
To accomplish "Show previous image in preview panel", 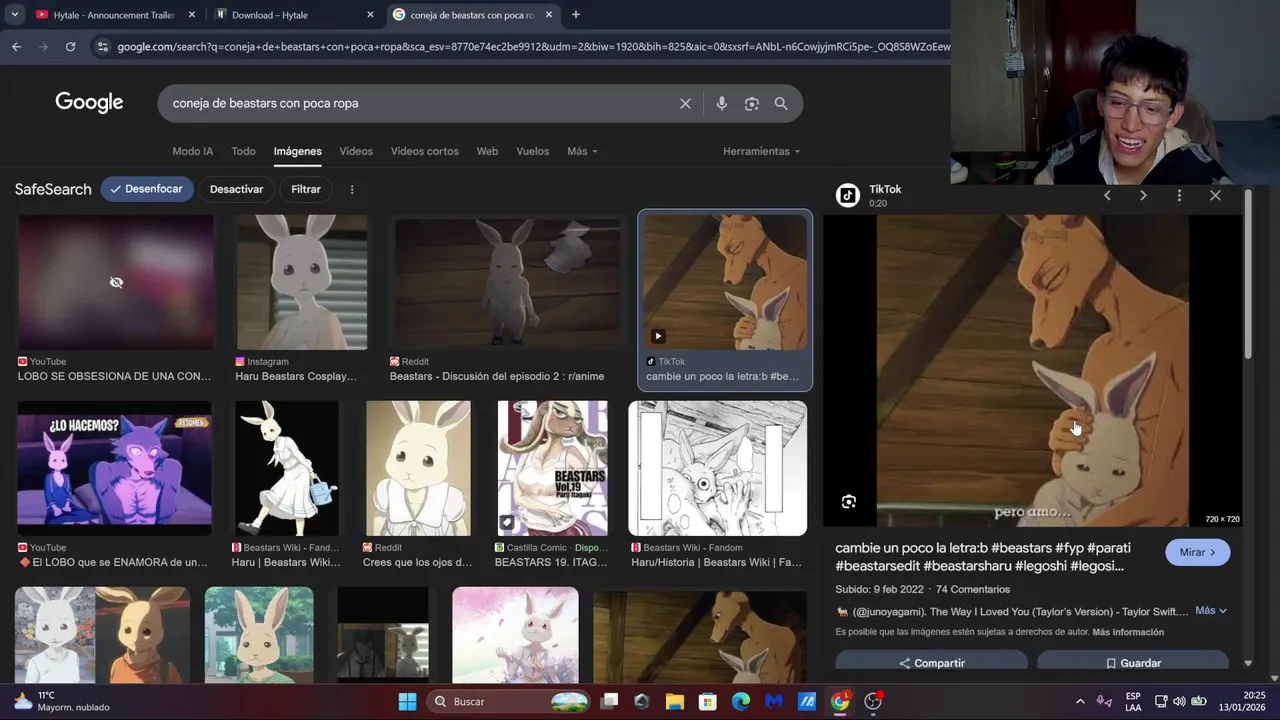I will 1107,195.
